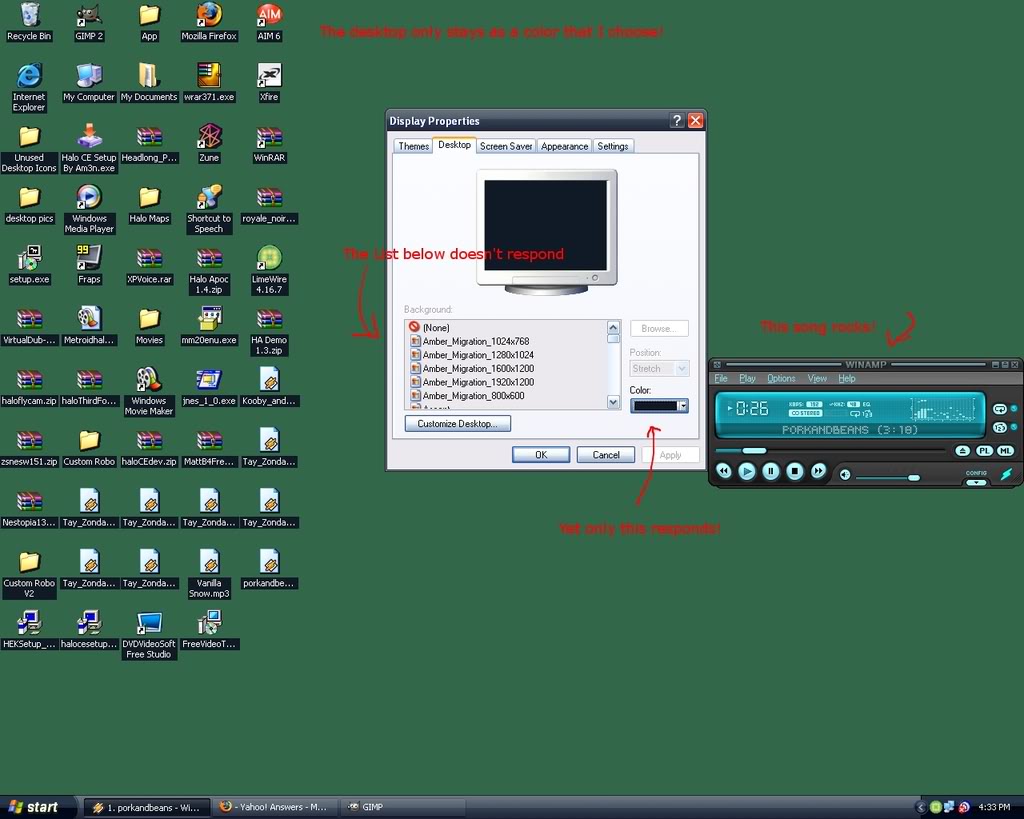Pause the song in Winamp
This screenshot has width=1024, height=819.
(771, 471)
